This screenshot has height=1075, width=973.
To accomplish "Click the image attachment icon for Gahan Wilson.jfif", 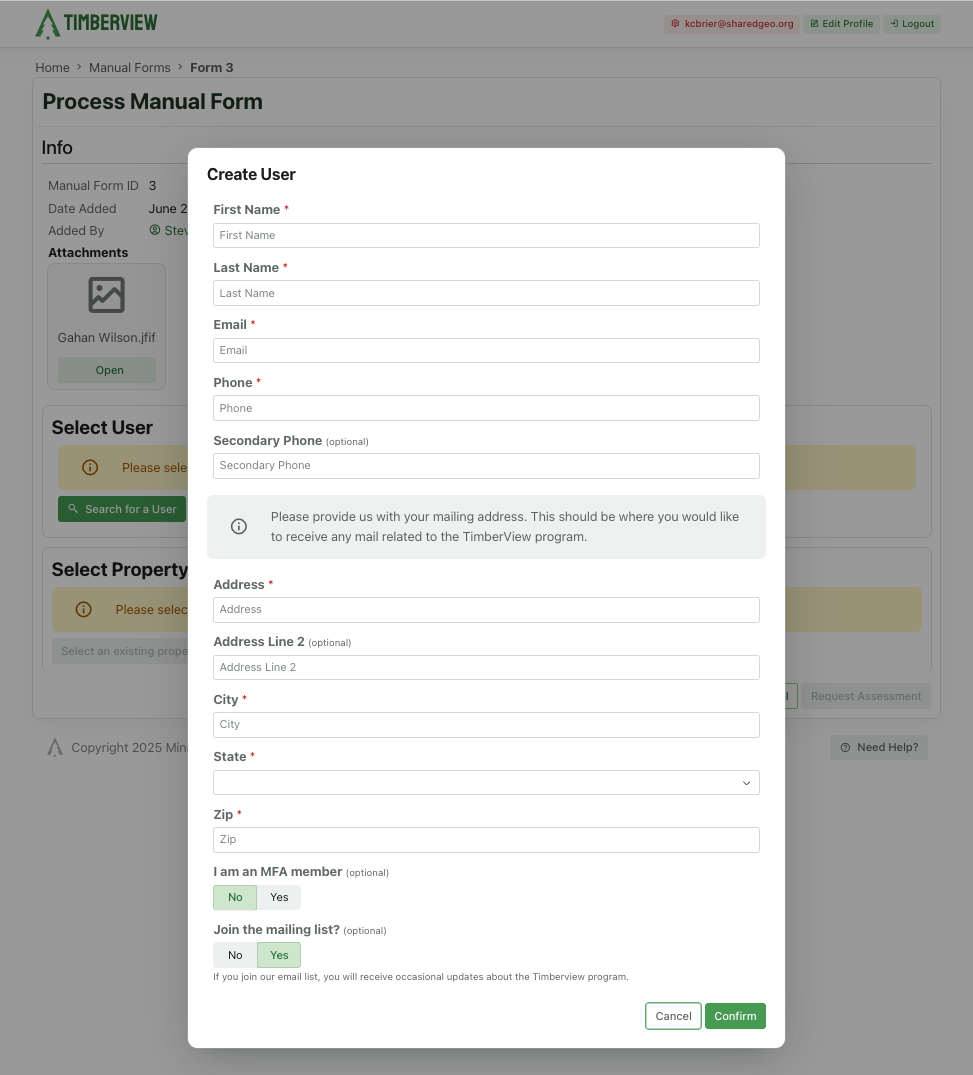I will (x=106, y=295).
